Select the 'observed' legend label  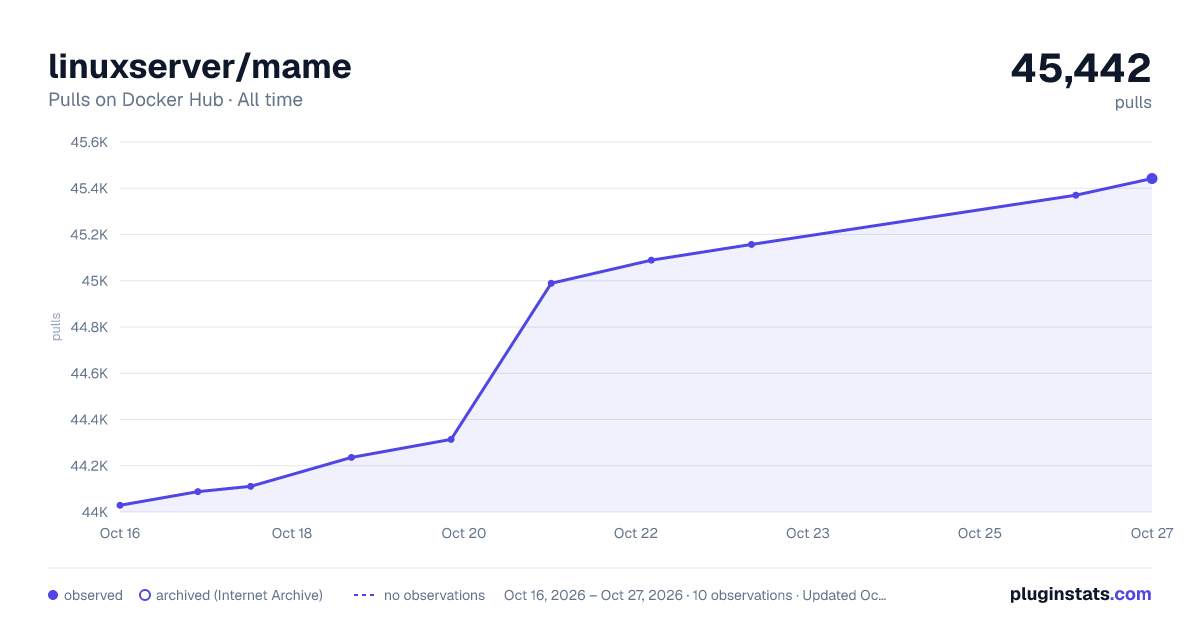(93, 595)
